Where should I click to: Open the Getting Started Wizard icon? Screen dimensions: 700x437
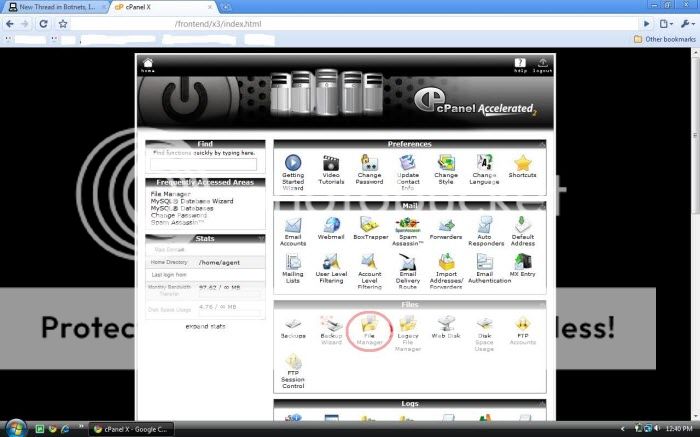[x=293, y=165]
